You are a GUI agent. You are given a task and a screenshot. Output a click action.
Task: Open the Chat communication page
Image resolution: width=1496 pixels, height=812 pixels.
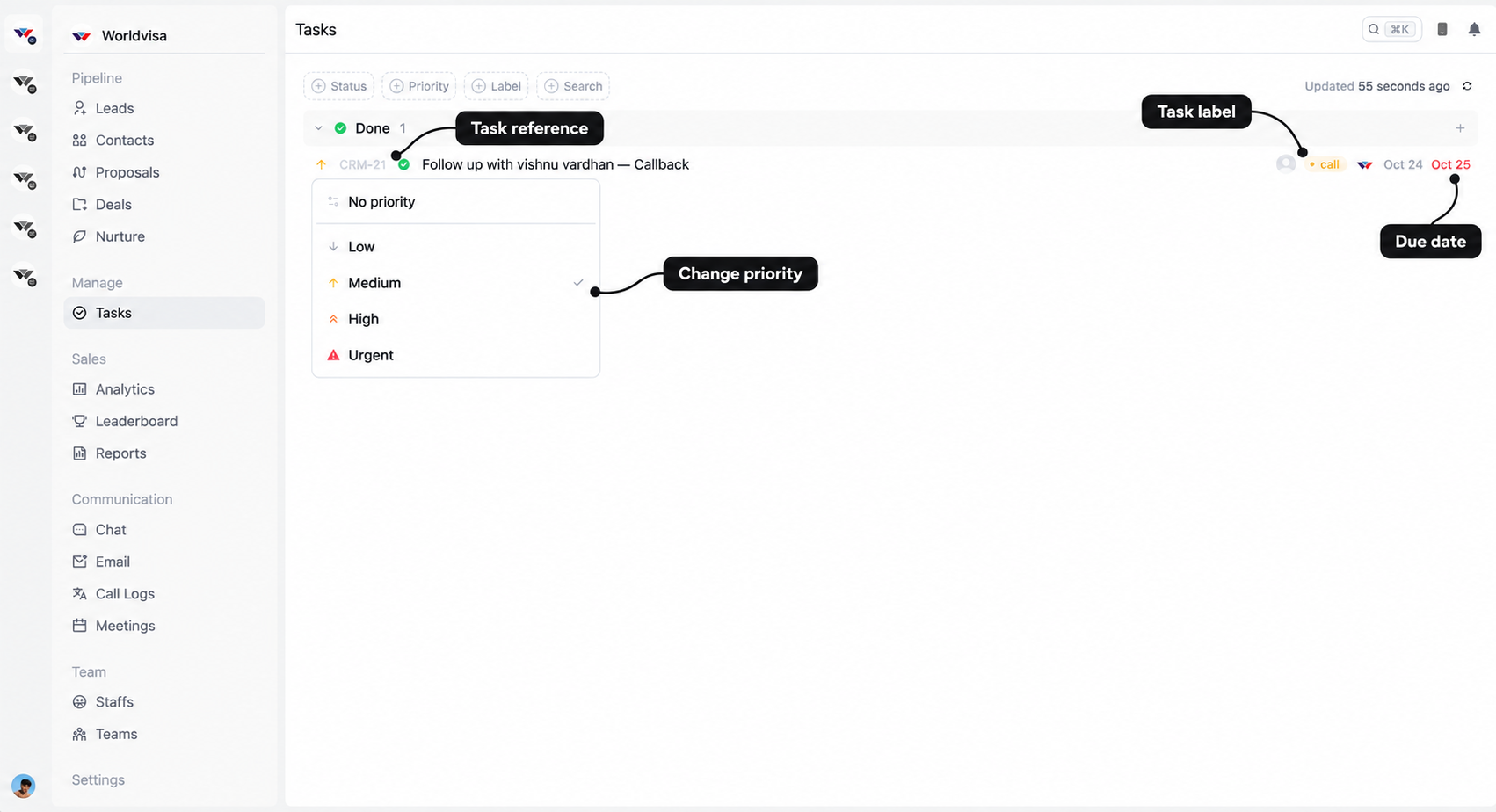pyautogui.click(x=164, y=530)
